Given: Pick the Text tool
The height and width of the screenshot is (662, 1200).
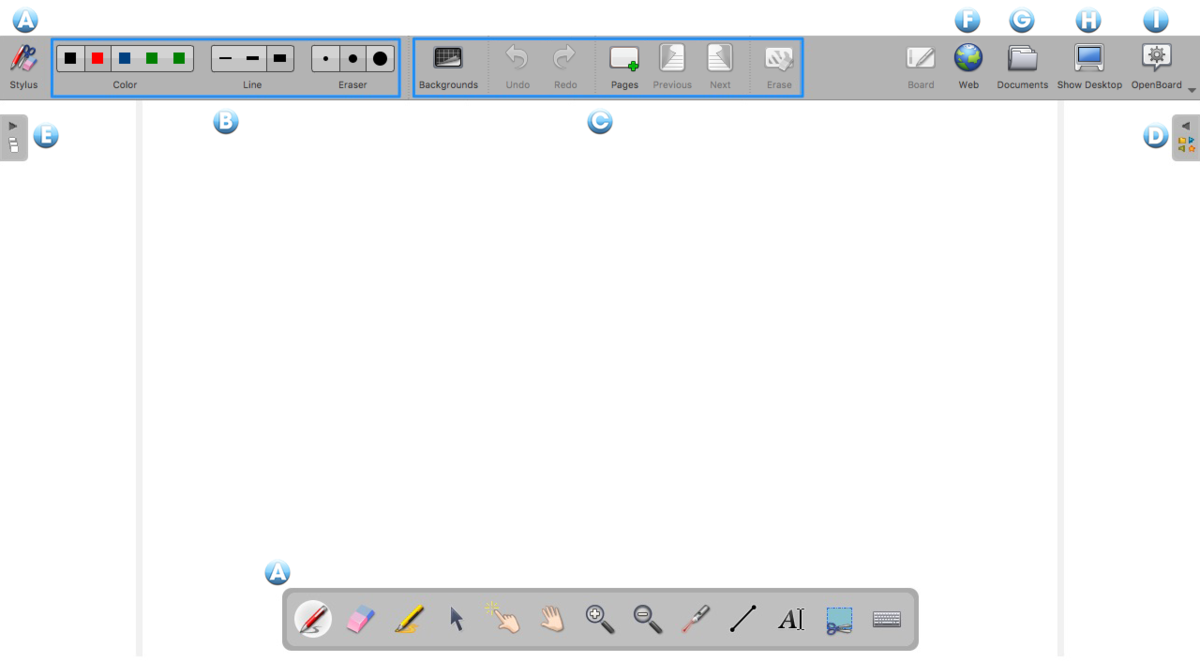Looking at the screenshot, I should click(791, 620).
